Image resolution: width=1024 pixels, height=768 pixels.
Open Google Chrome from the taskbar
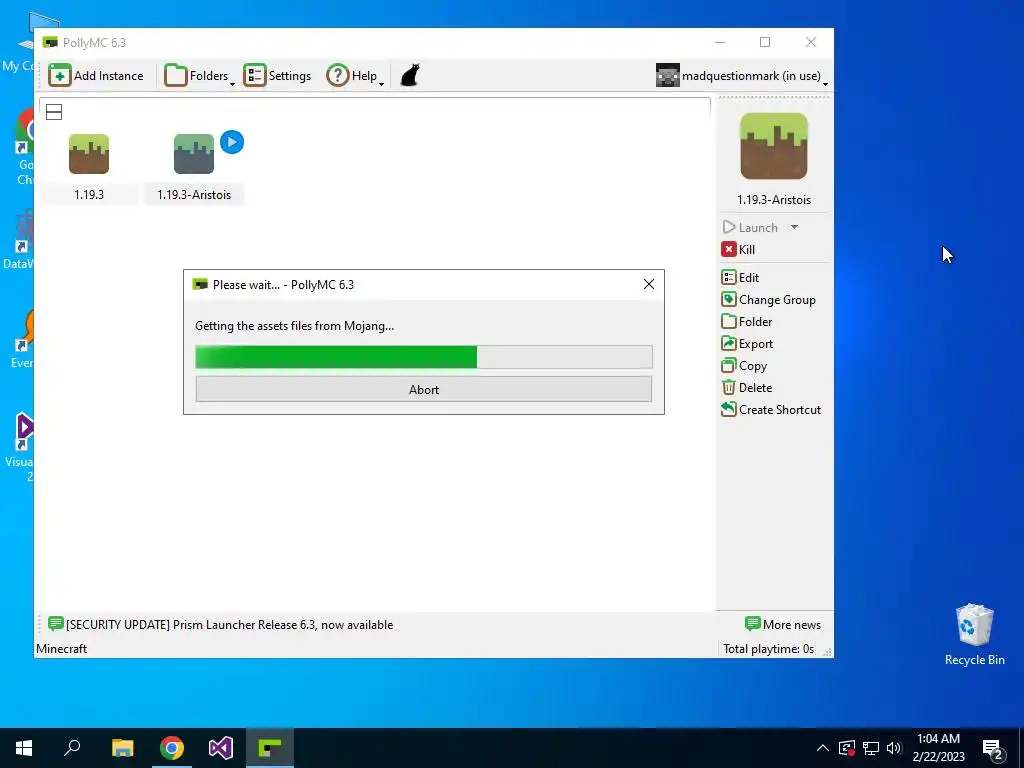pos(172,748)
